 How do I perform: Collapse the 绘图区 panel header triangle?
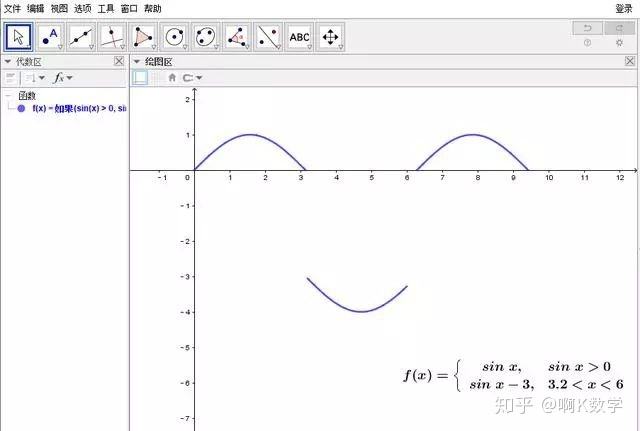(137, 62)
